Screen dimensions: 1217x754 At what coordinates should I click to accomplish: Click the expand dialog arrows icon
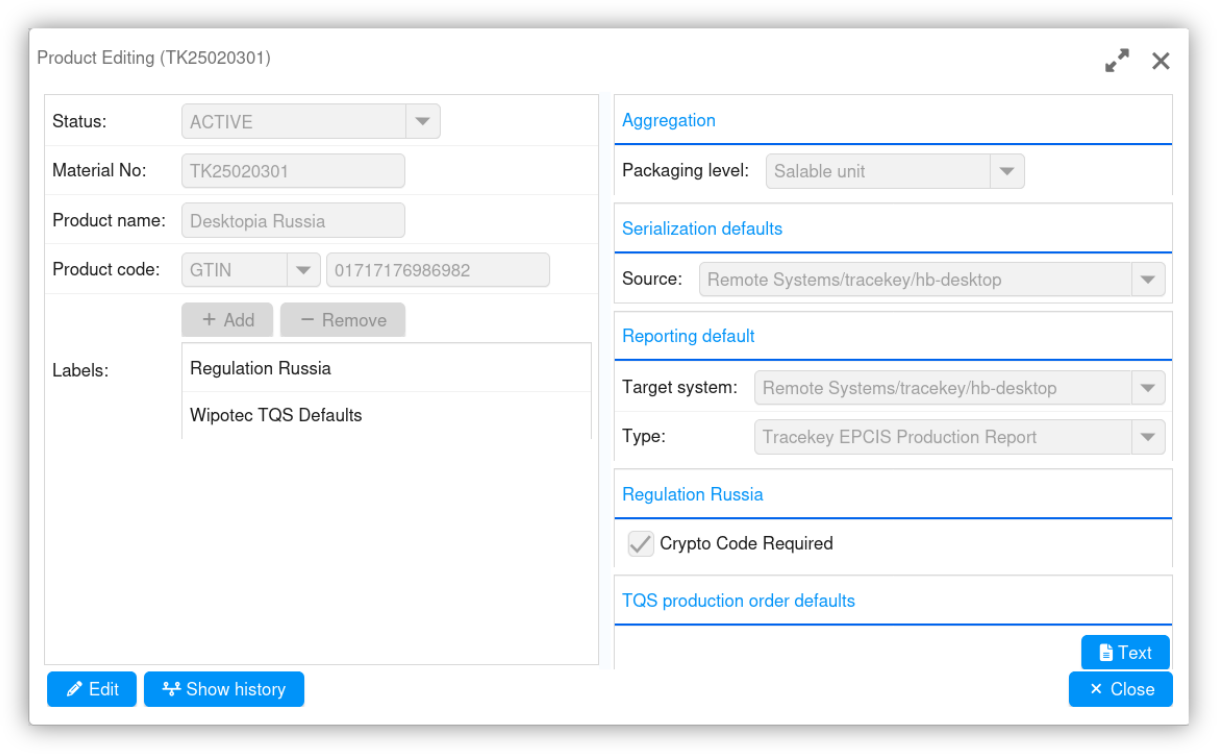click(x=1117, y=61)
